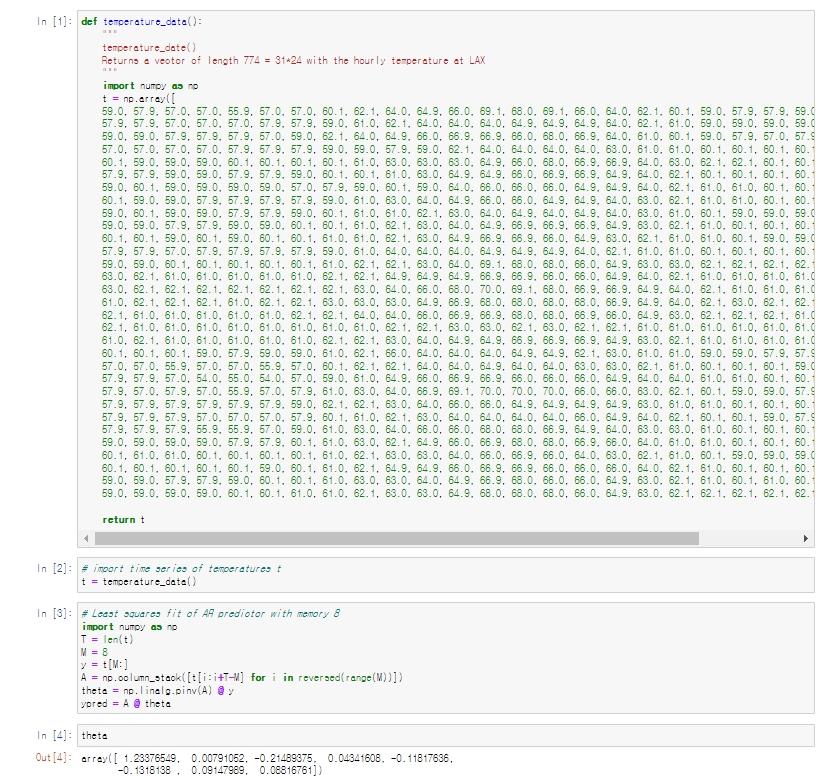This screenshot has width=824, height=778.
Task: Click the Least squares fit comment line
Action: 200,616
